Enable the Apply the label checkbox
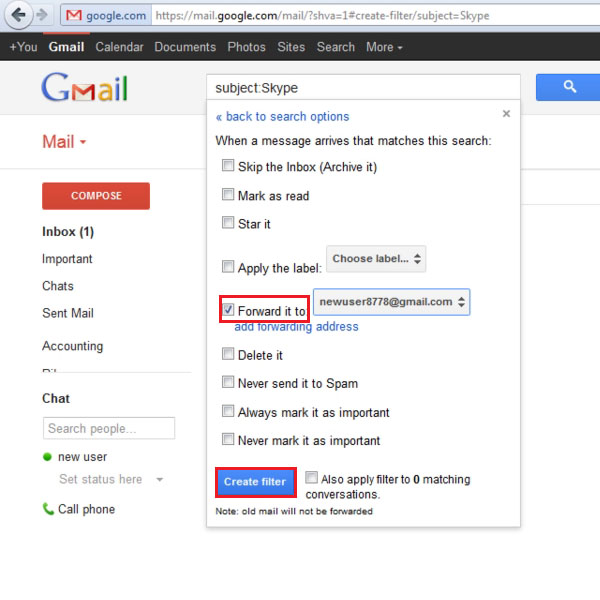 click(x=228, y=266)
